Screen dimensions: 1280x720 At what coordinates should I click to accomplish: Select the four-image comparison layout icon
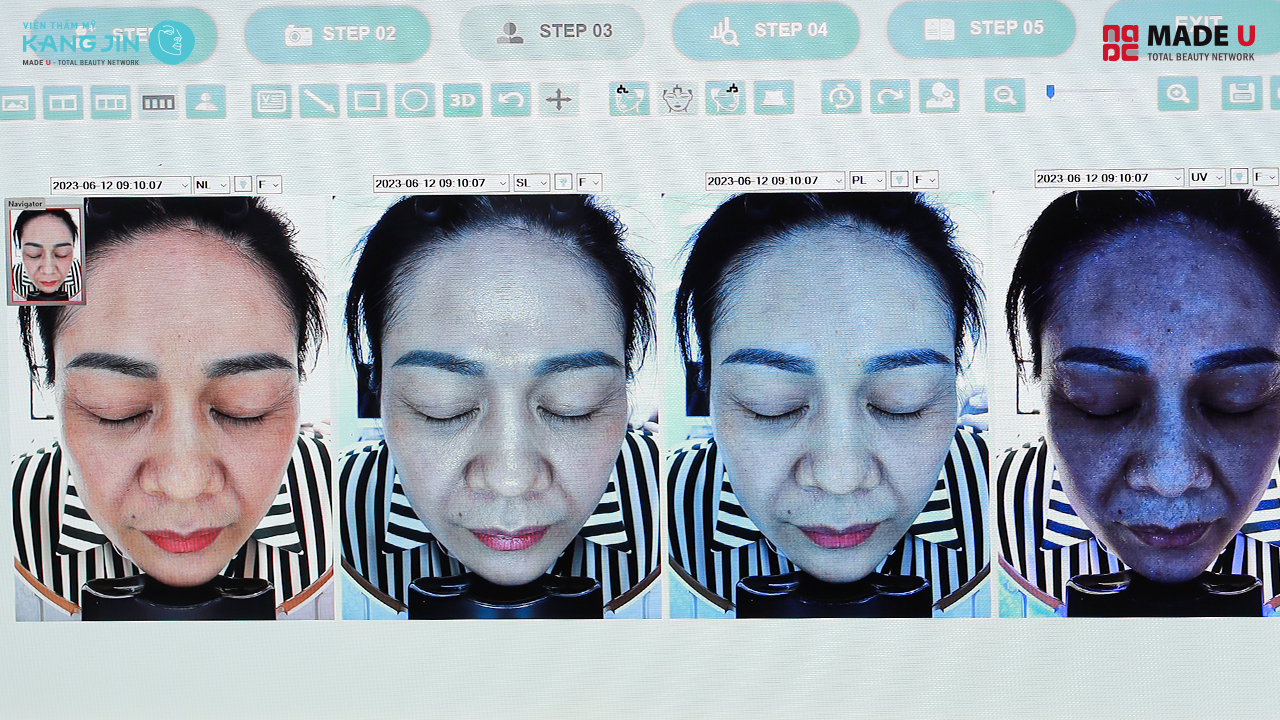click(x=158, y=100)
